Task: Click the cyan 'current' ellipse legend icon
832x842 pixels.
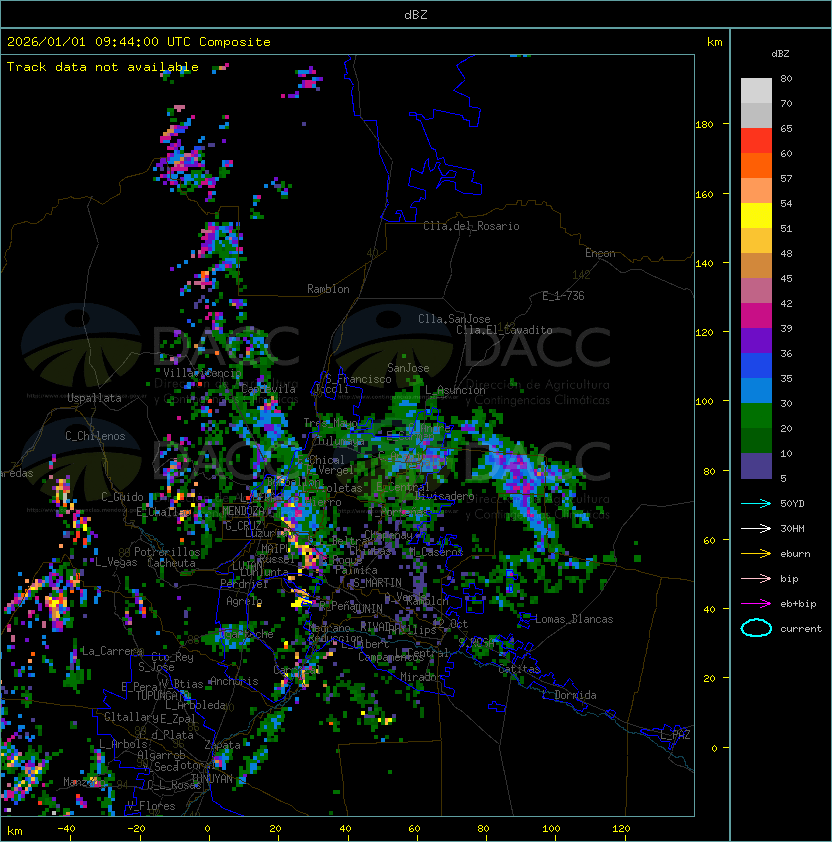Action: (756, 628)
